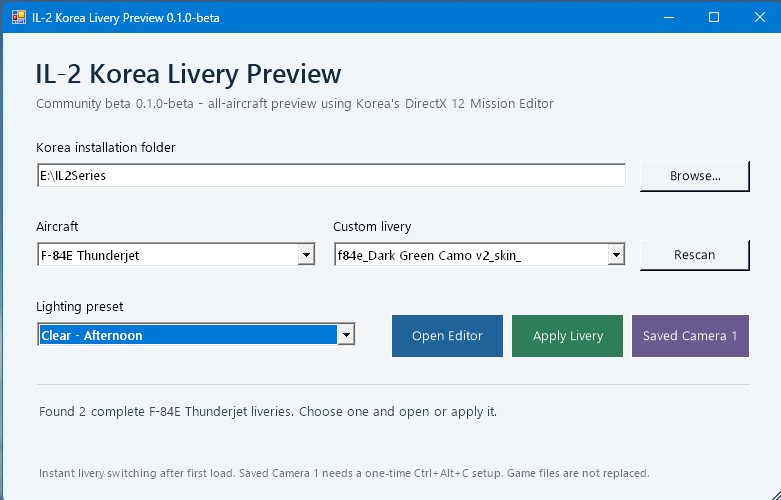The height and width of the screenshot is (500, 781).
Task: Click the 'Korea installation folder' label
Action: click(x=106, y=147)
